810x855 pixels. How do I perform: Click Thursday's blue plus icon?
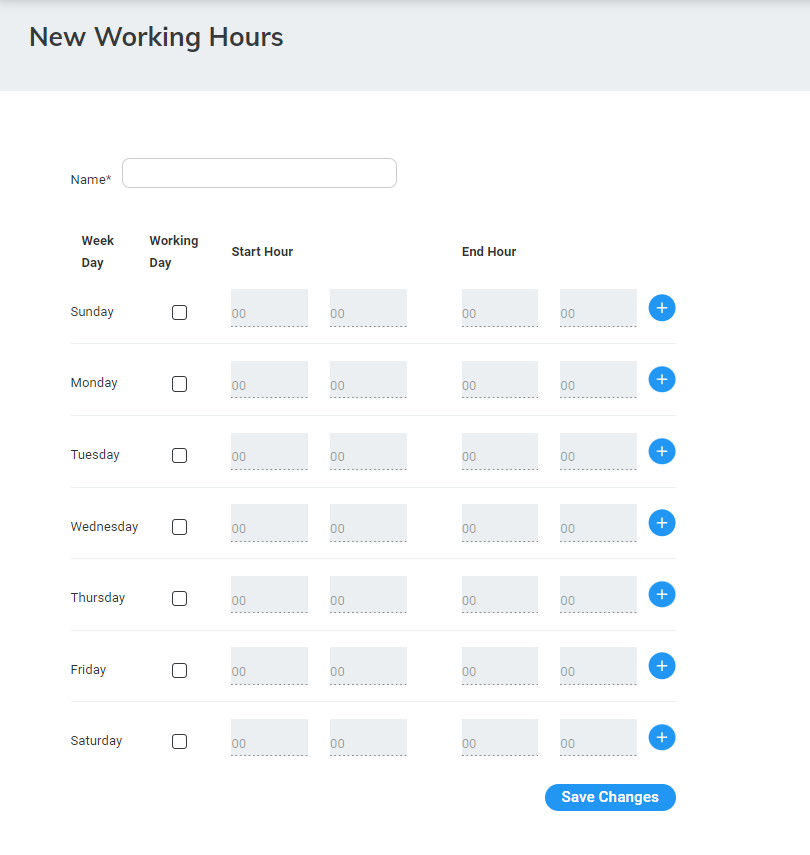662,595
